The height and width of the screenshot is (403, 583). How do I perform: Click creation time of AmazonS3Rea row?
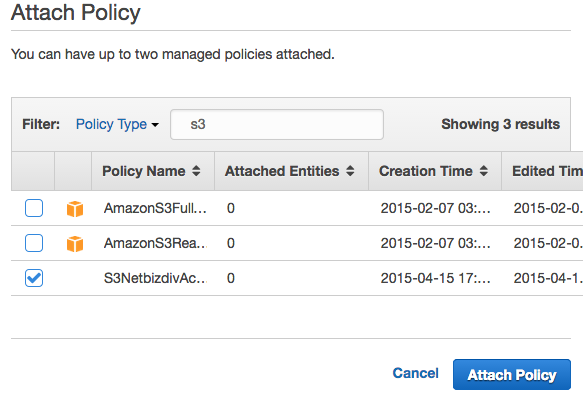click(435, 243)
